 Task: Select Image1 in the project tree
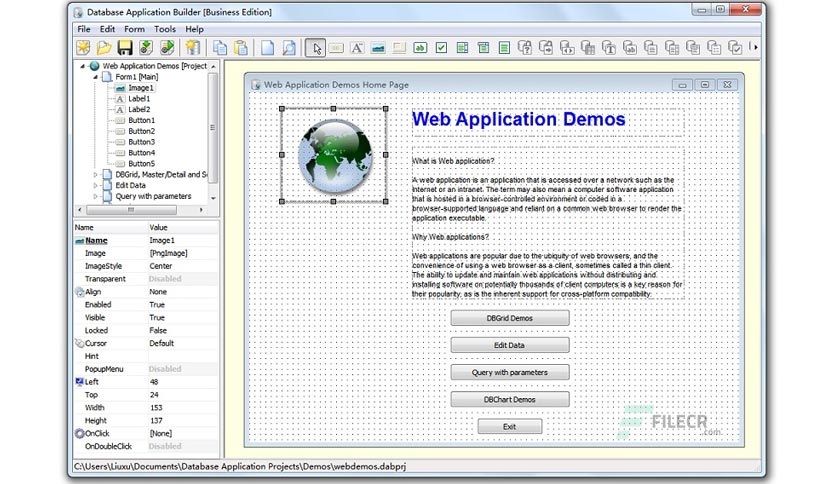click(x=141, y=88)
